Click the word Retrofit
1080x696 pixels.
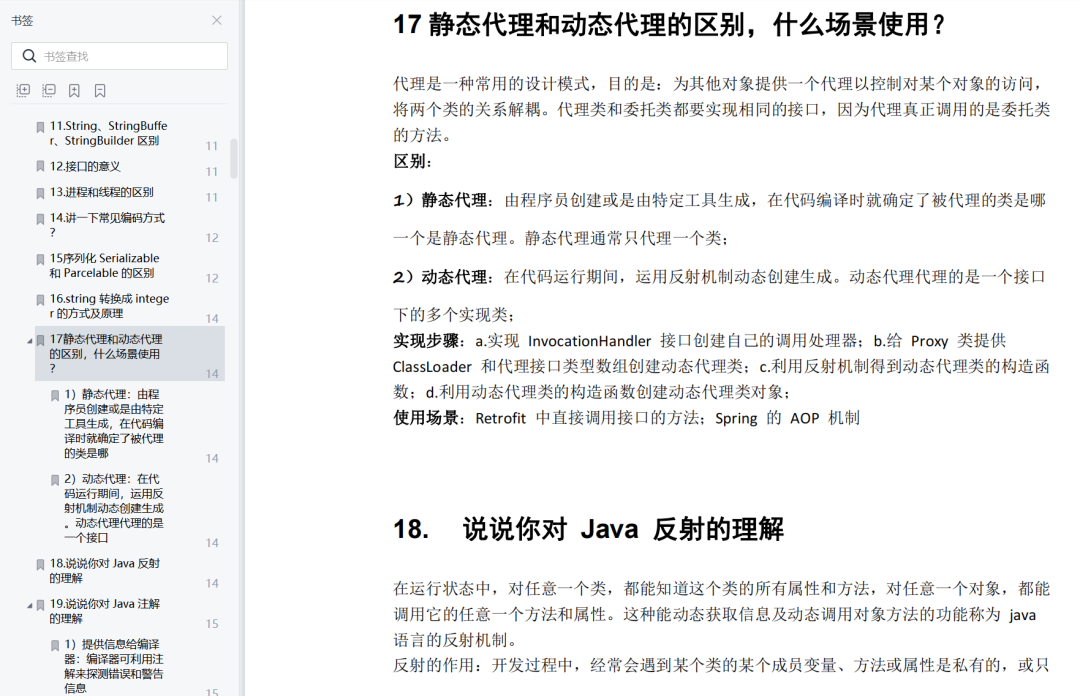tap(501, 418)
